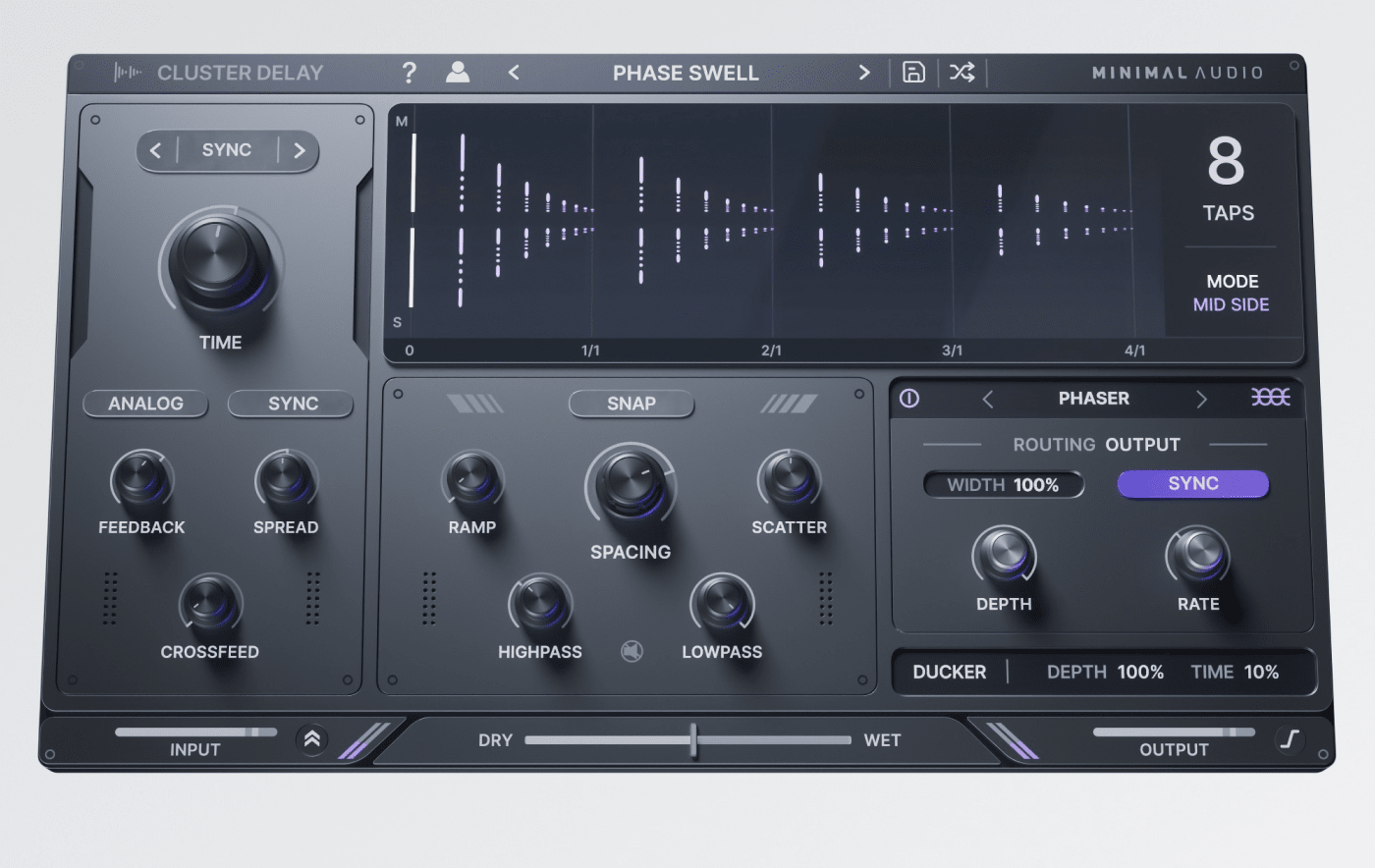Save preset with the floppy disk icon

coord(913,72)
